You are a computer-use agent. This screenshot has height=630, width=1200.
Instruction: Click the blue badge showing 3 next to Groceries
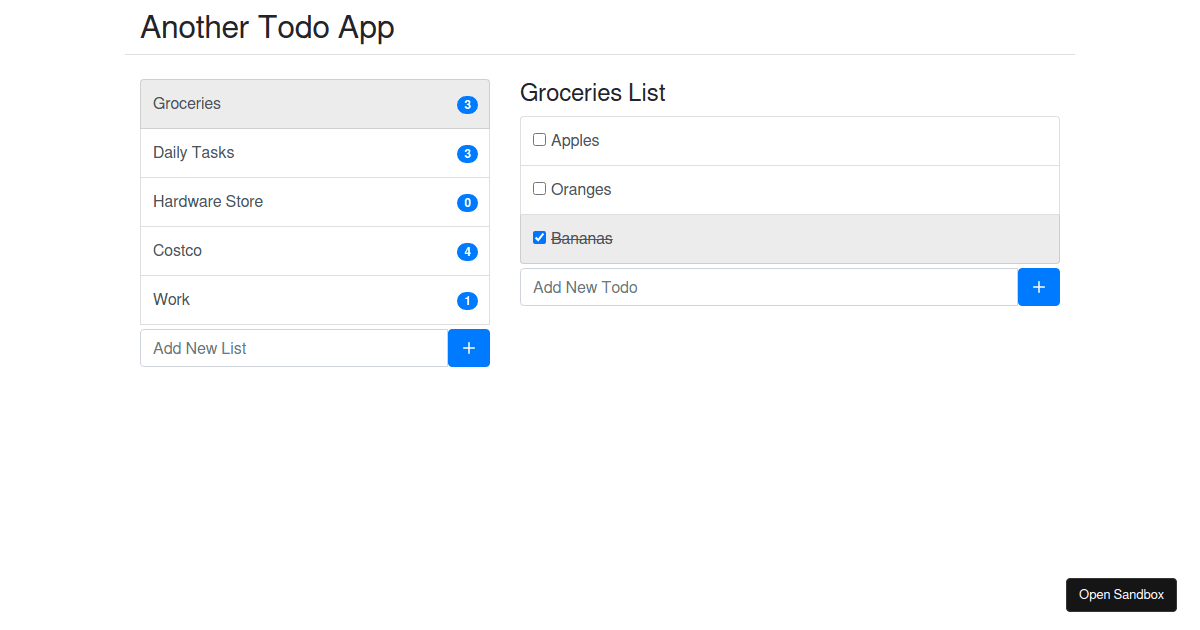point(467,104)
